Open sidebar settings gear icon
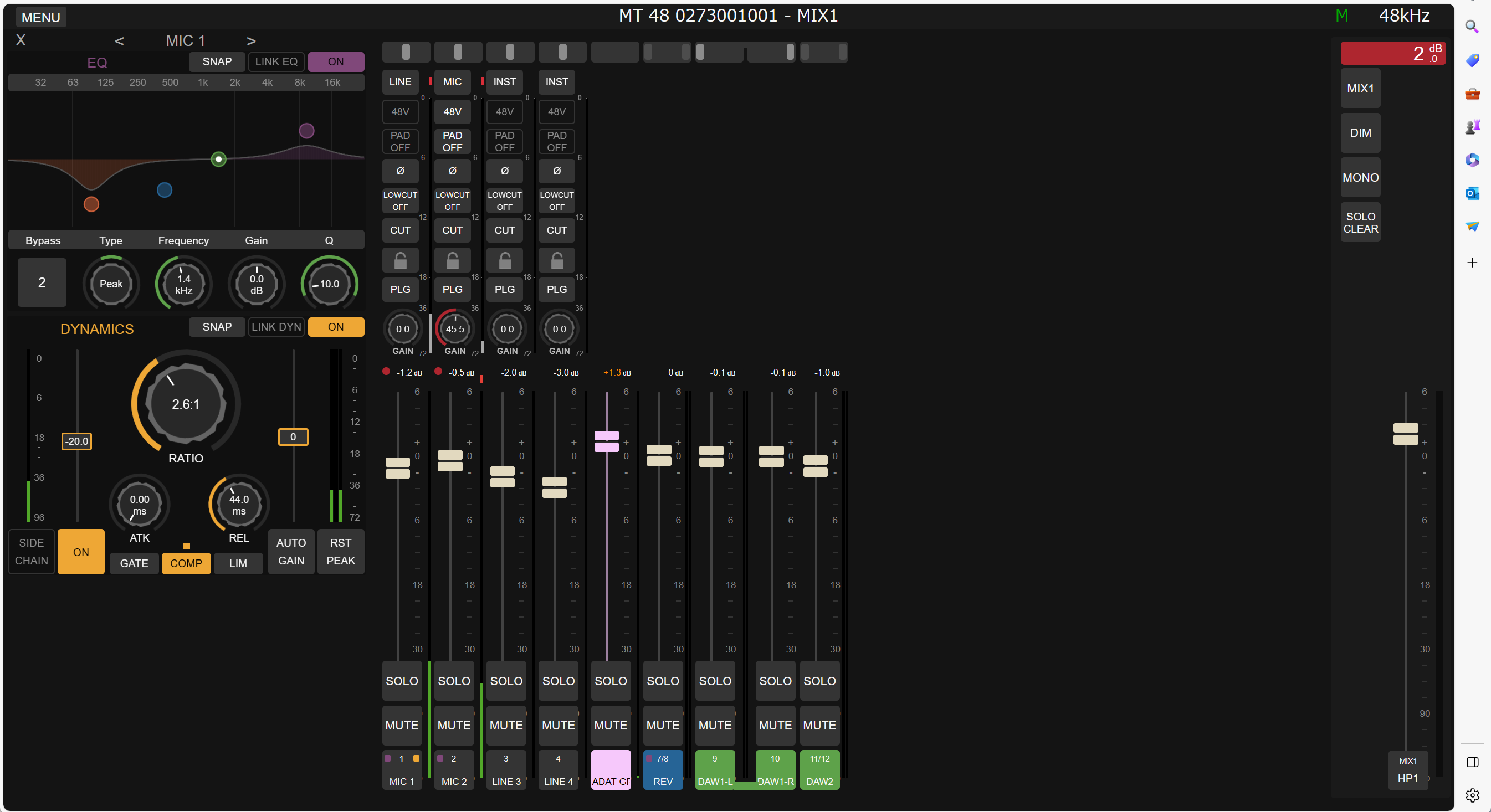 click(1472, 795)
